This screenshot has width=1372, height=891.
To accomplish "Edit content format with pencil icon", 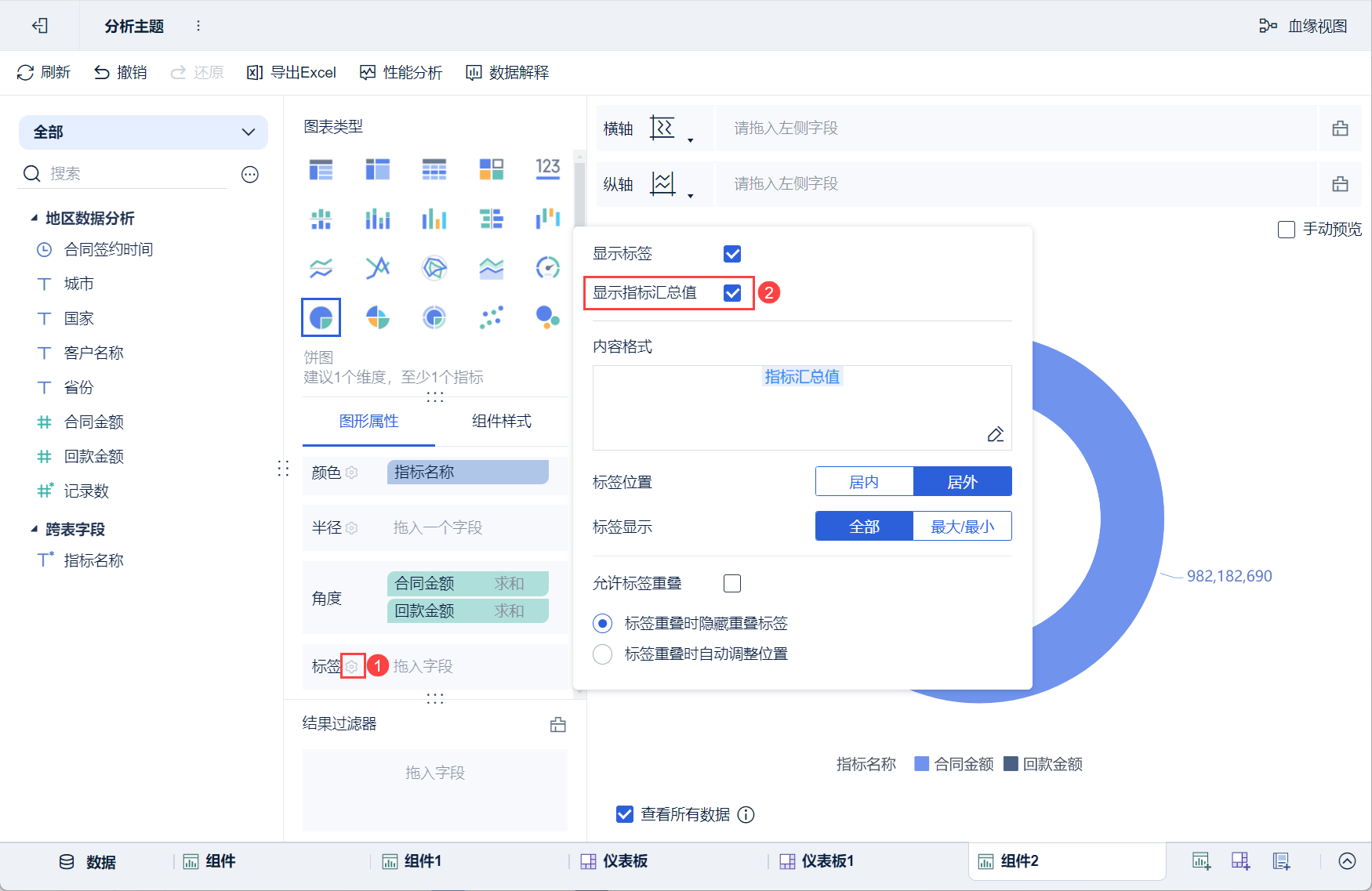I will (995, 434).
